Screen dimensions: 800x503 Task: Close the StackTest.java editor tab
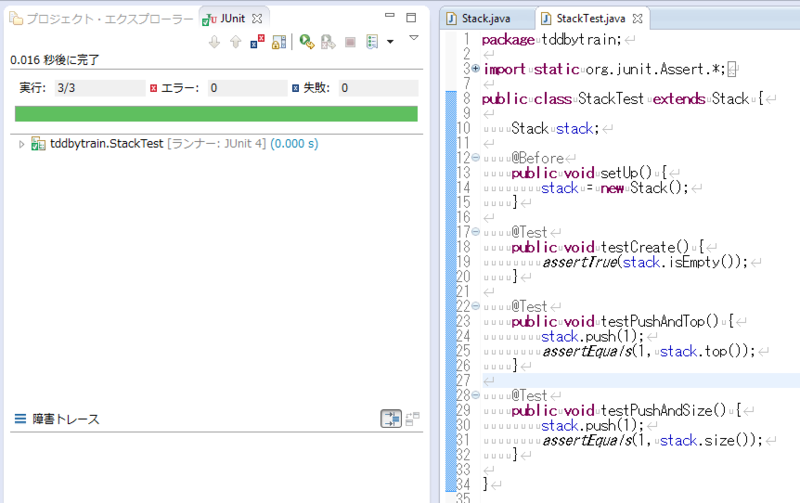click(637, 19)
